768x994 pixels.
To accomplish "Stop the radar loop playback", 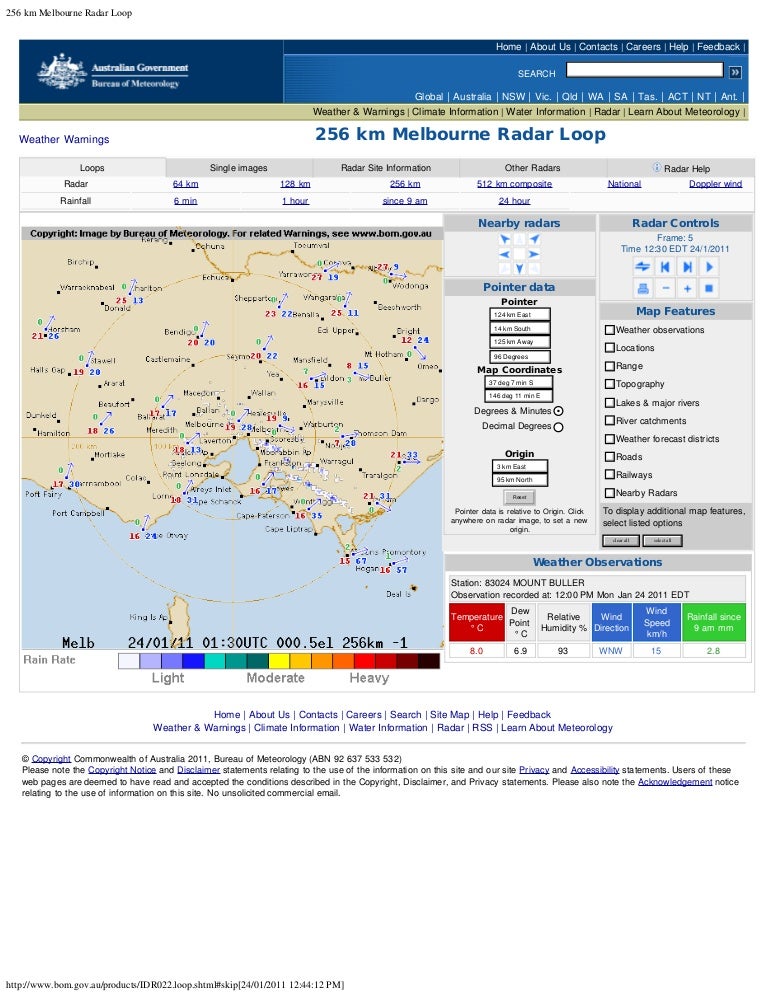I will tap(709, 288).
